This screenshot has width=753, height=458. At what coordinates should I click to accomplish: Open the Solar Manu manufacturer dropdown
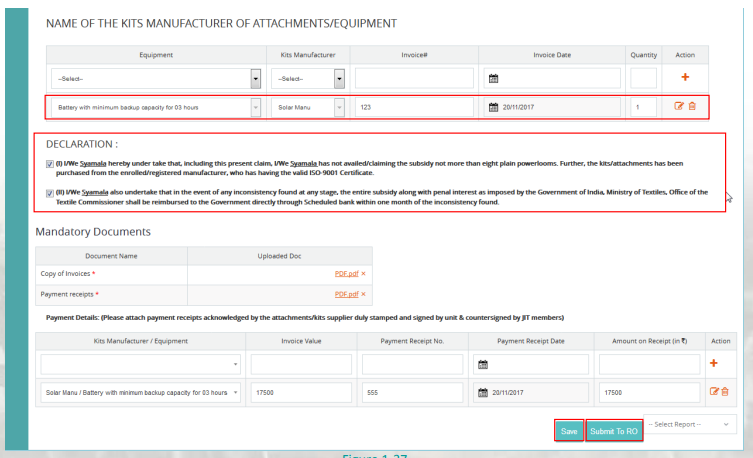click(308, 107)
